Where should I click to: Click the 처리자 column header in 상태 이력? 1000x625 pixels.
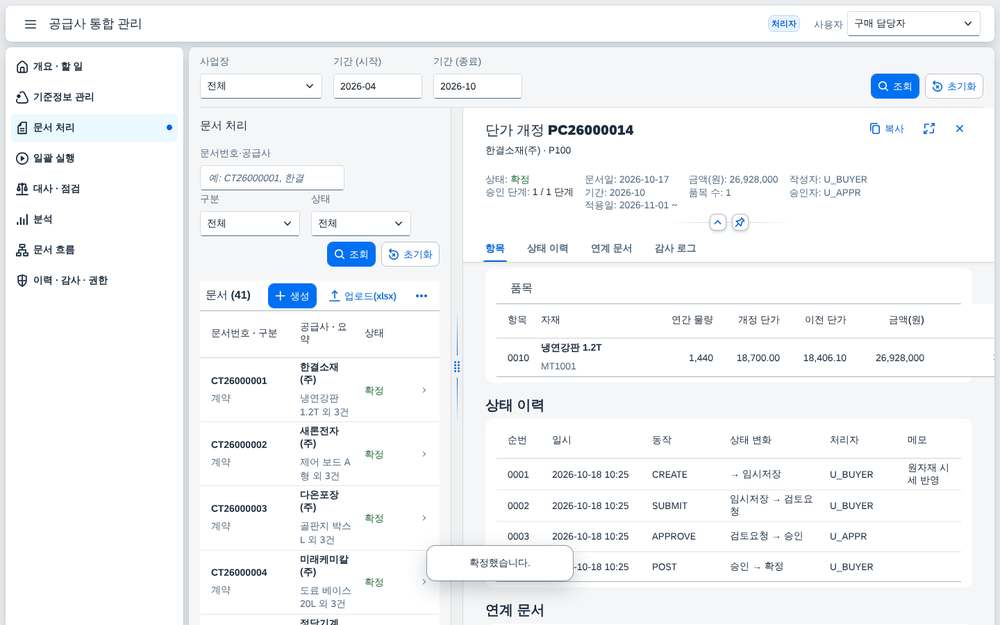pos(844,440)
